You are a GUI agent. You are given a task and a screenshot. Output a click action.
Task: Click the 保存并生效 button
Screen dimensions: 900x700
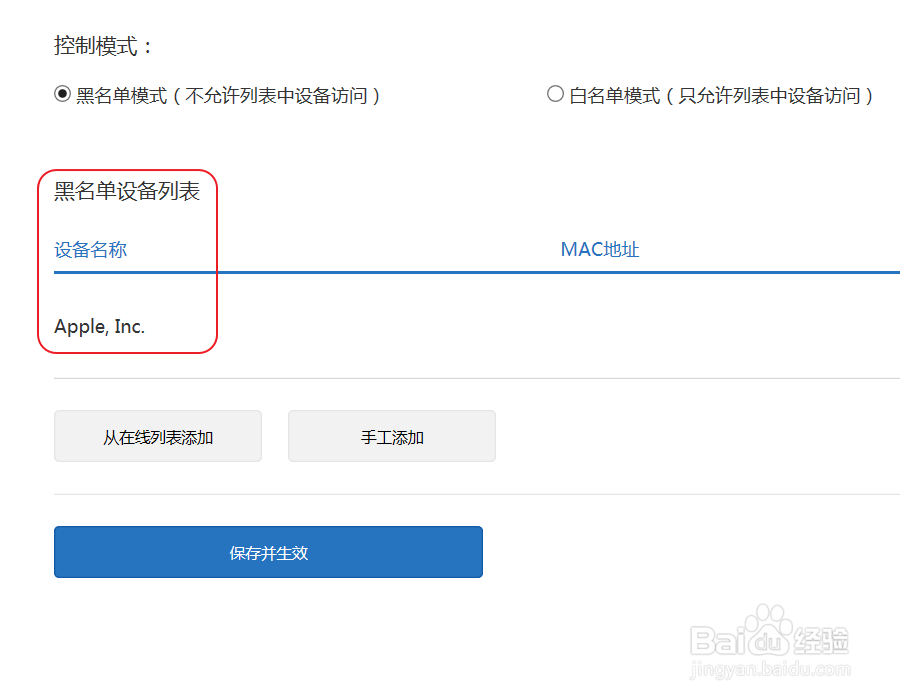tap(269, 552)
